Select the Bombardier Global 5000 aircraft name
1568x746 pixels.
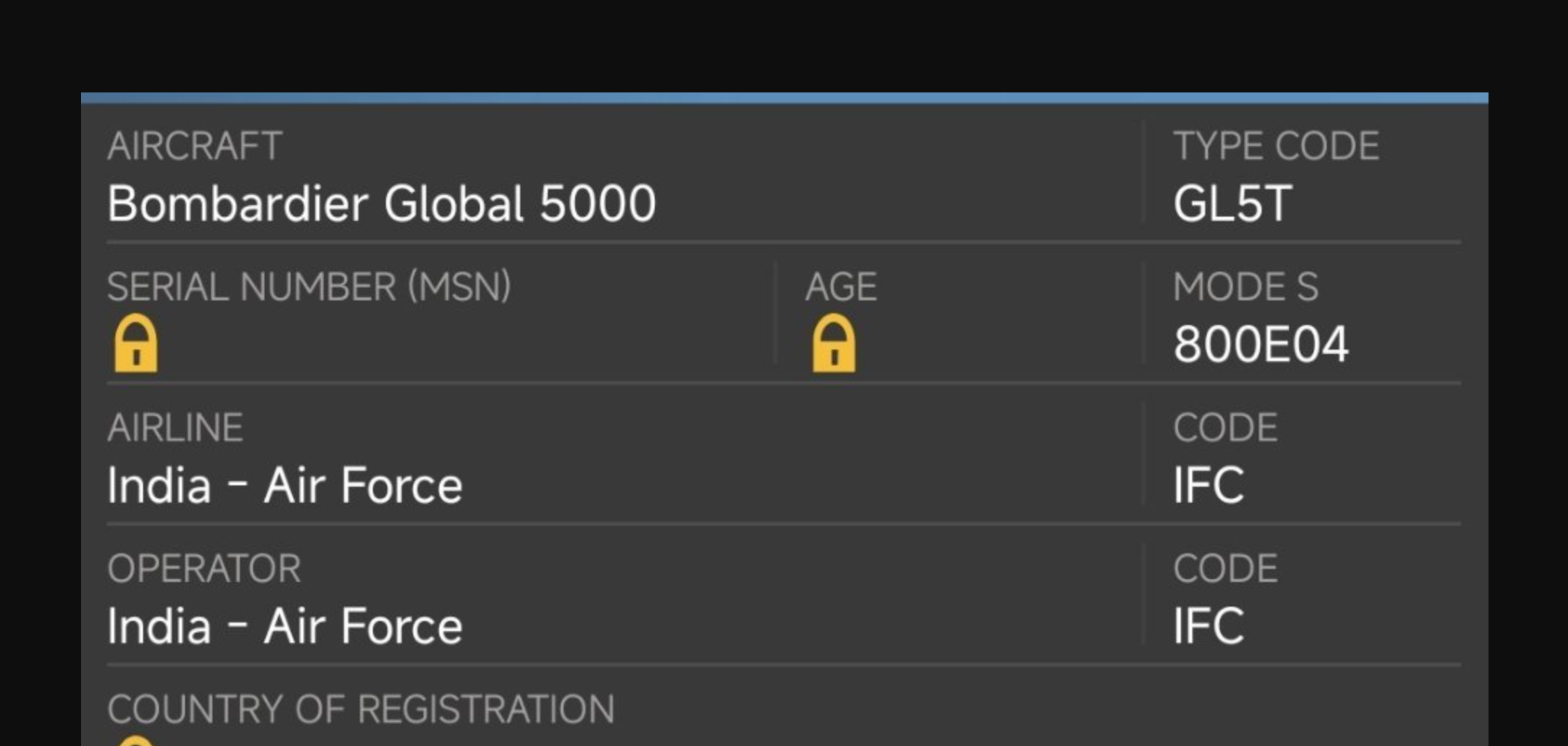click(x=382, y=204)
